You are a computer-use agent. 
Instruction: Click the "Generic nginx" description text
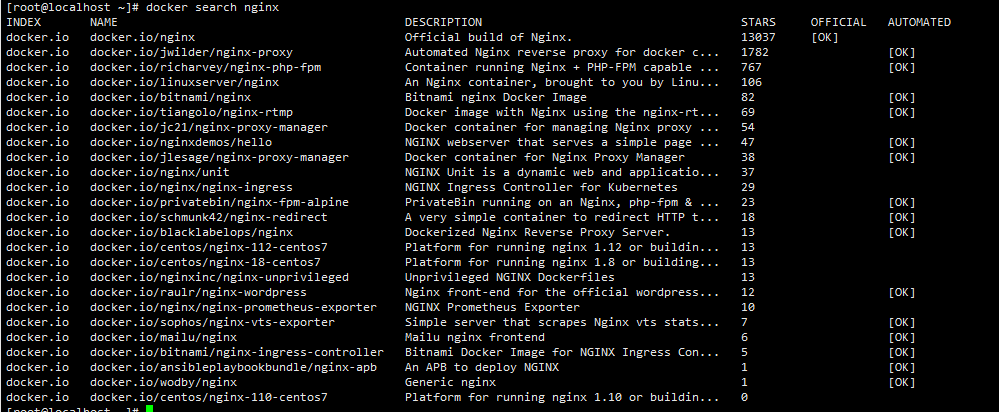(x=450, y=382)
